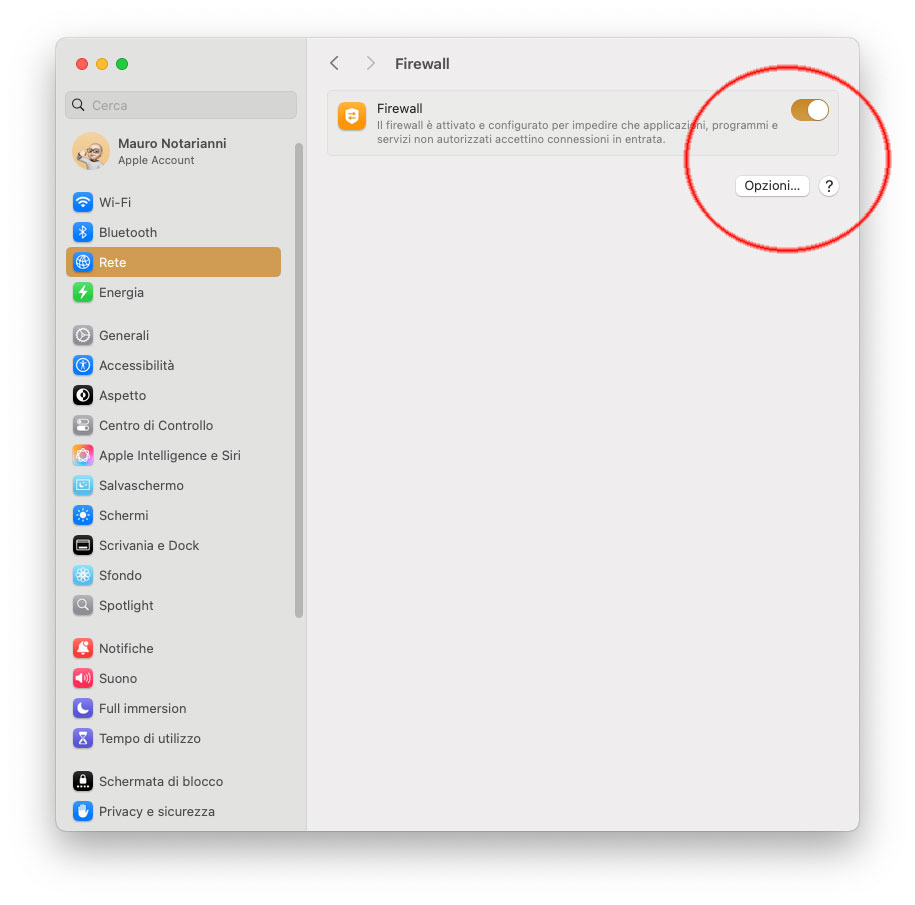The height and width of the screenshot is (905, 915).
Task: Open Privacy e sicurezza settings
Action: (x=173, y=811)
